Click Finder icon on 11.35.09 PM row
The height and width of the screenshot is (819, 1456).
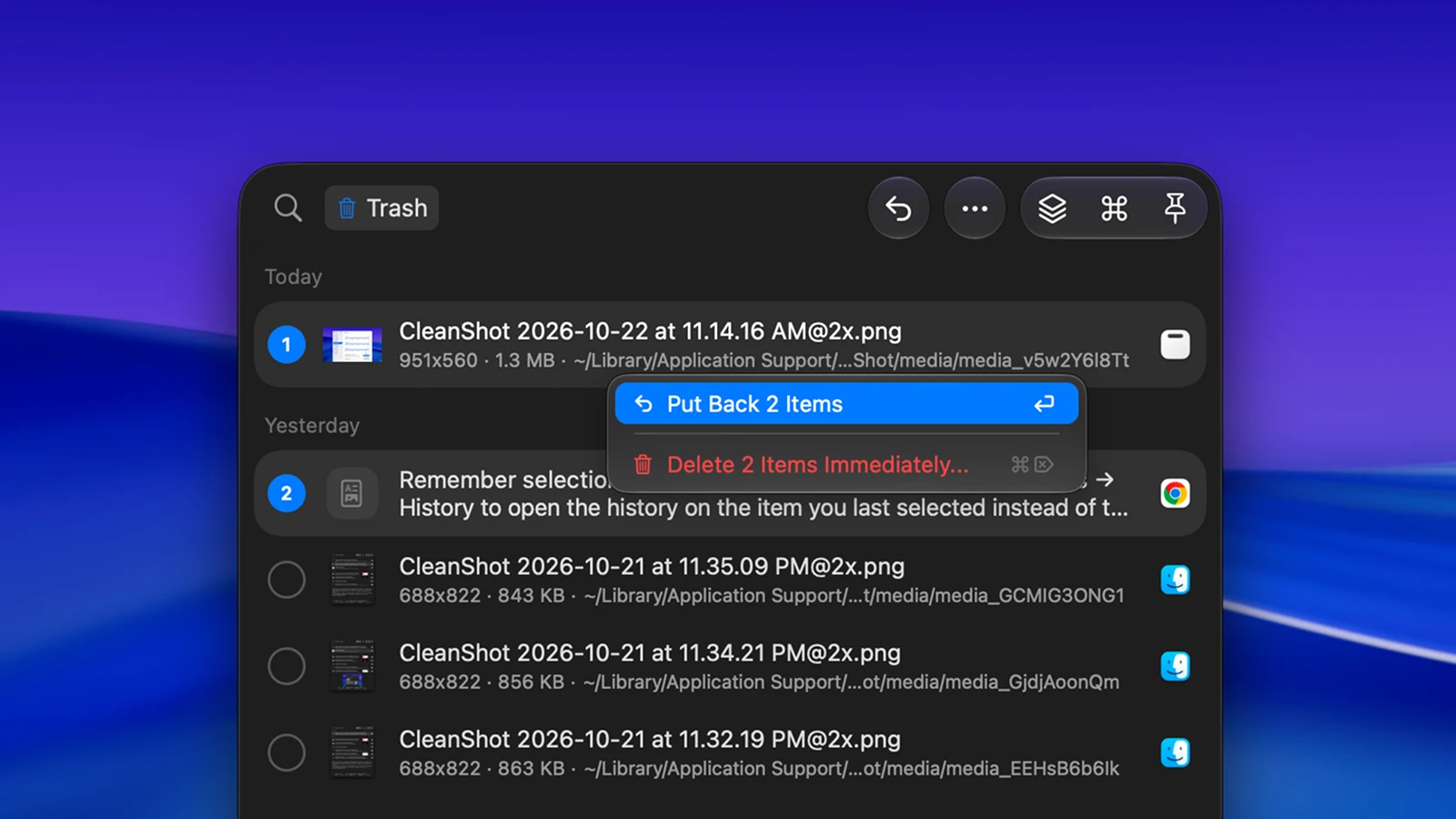coord(1175,580)
